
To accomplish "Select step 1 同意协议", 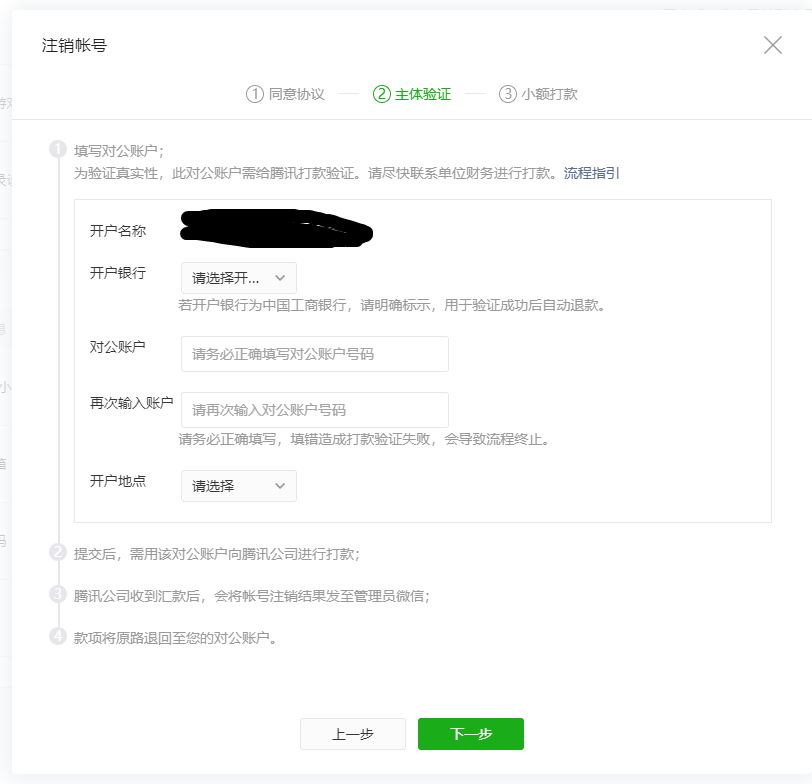I will 285,94.
